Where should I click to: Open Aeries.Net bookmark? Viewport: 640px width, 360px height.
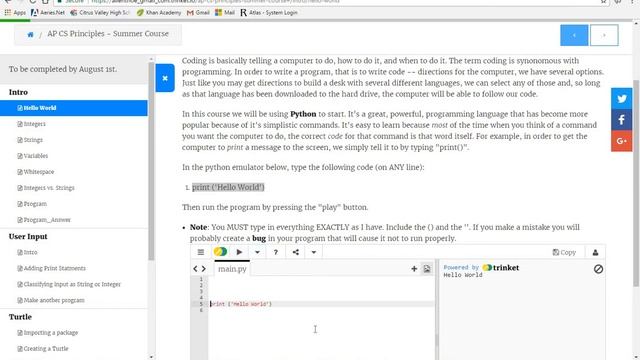[48, 13]
